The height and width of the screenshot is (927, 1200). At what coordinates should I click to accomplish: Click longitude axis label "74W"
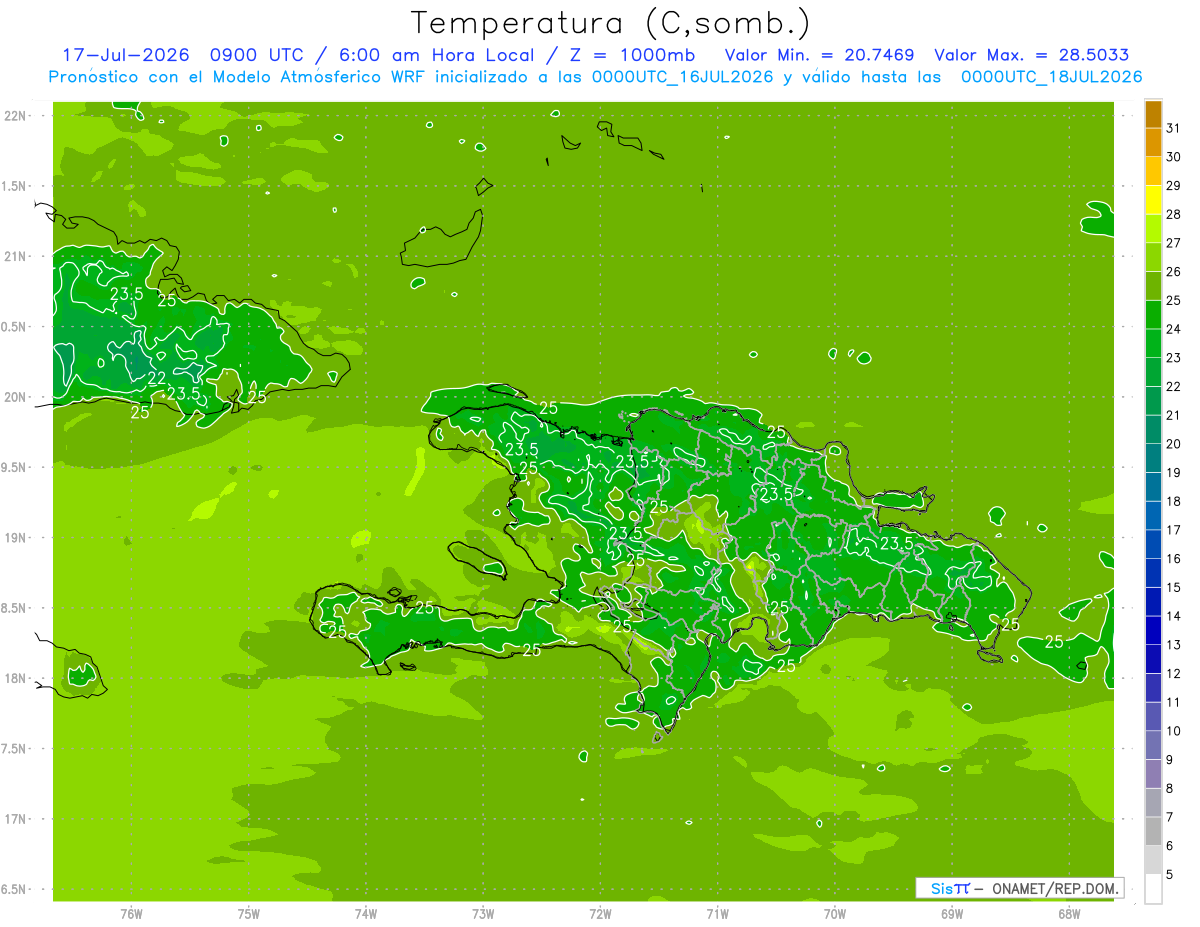[x=366, y=913]
